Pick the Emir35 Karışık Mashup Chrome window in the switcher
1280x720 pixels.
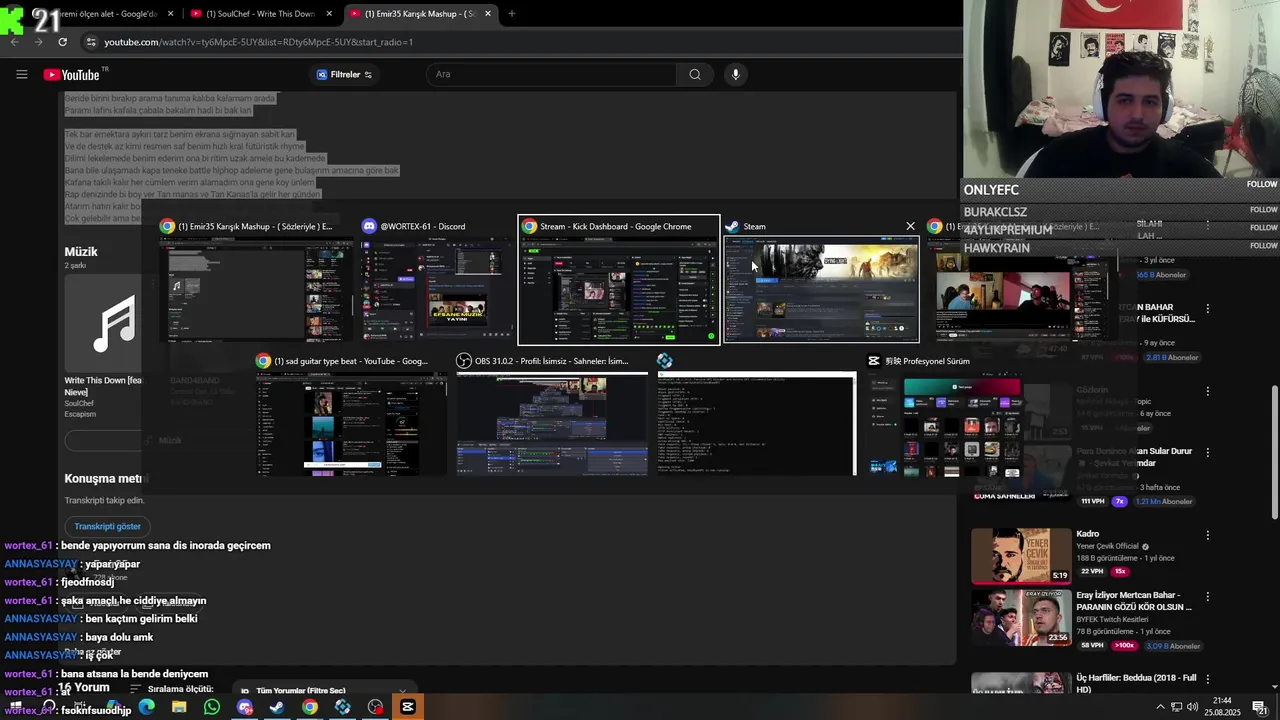tap(256, 280)
